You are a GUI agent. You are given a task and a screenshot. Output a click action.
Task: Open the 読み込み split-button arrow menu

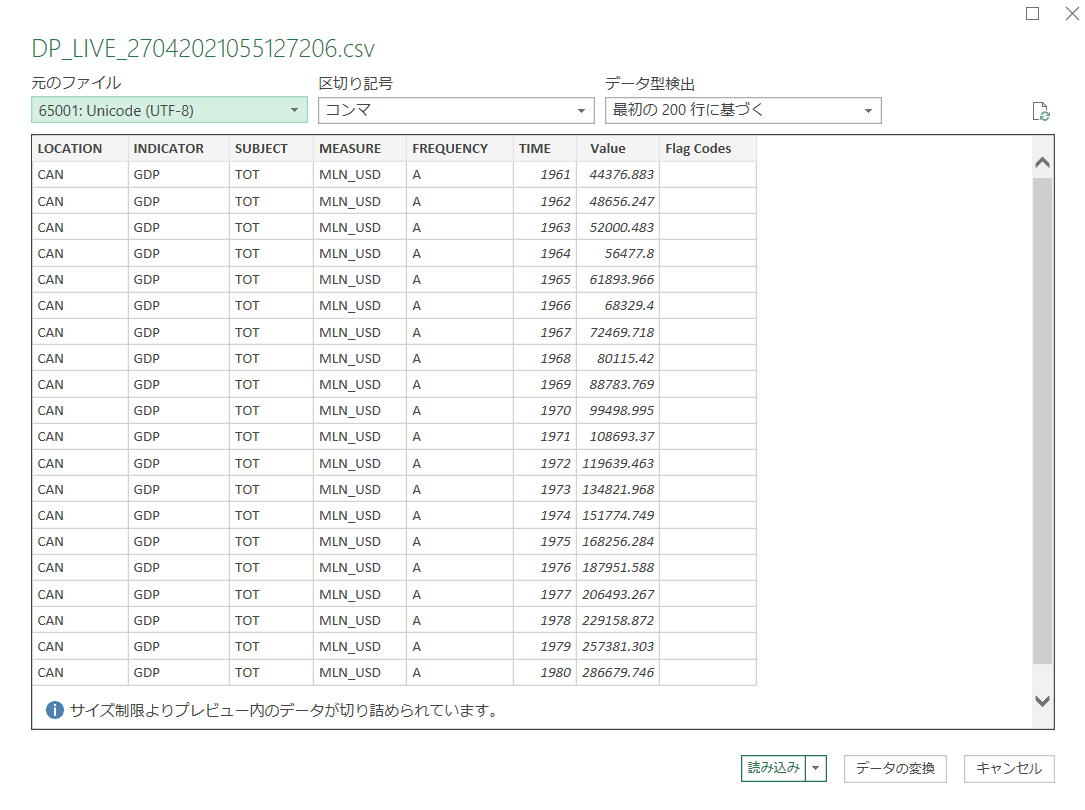[x=817, y=768]
